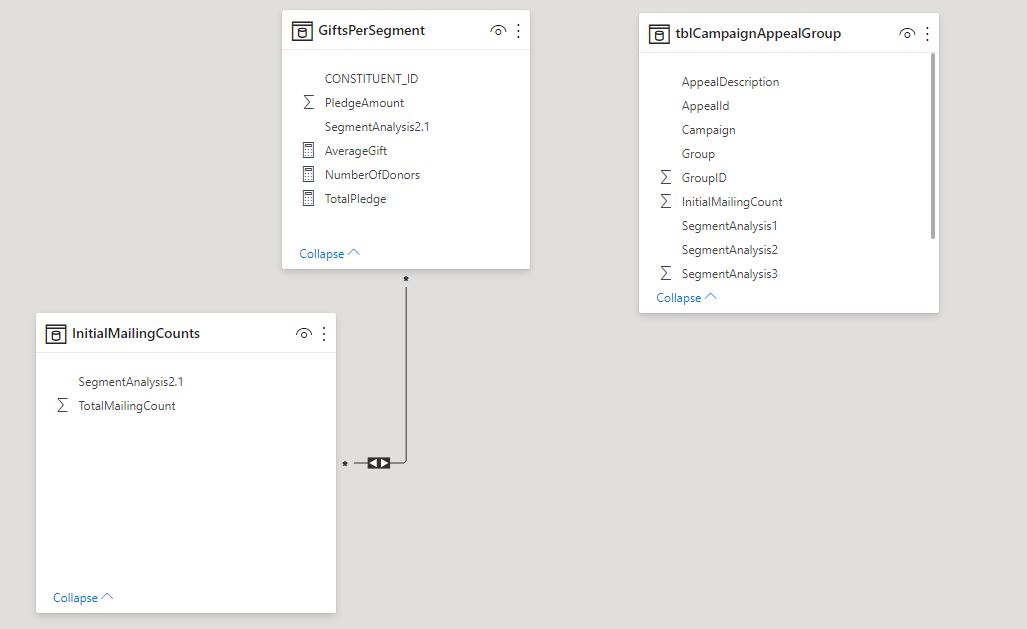Select the SegmentAnalysis3 field

730,274
